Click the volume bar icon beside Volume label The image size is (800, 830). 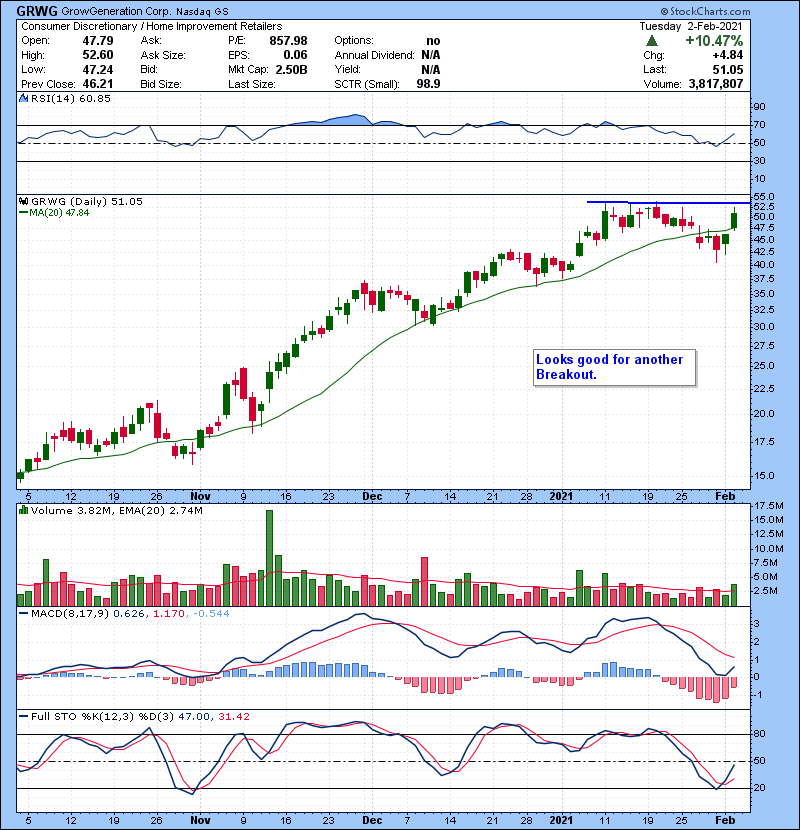(23, 510)
